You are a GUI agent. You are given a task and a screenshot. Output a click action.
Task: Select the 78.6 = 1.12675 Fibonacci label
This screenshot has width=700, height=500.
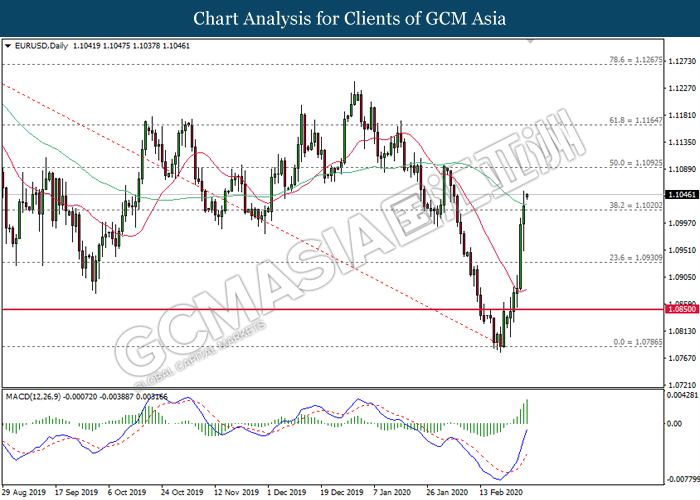click(636, 59)
